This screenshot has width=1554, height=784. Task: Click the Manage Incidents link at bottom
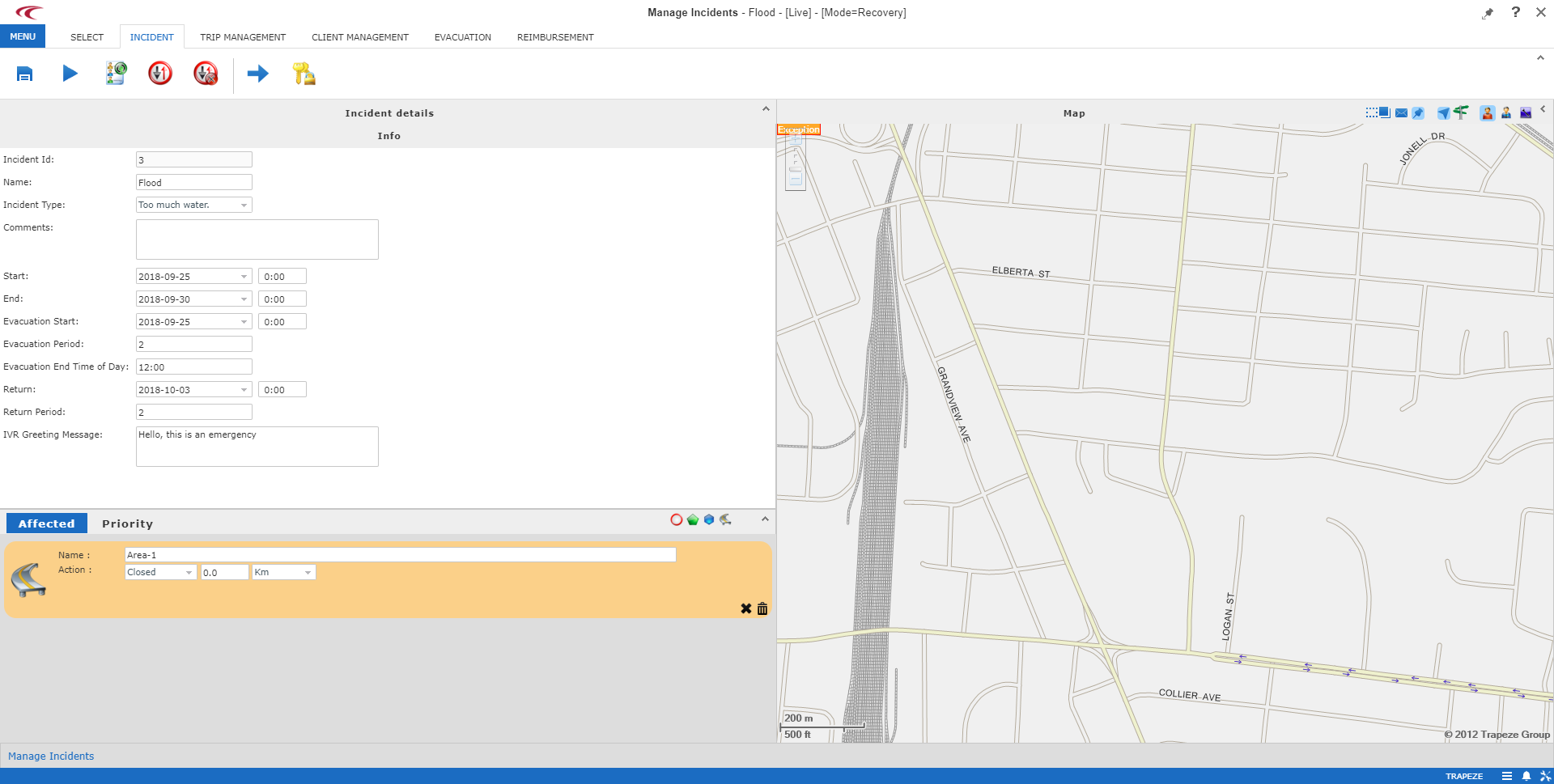pyautogui.click(x=51, y=756)
